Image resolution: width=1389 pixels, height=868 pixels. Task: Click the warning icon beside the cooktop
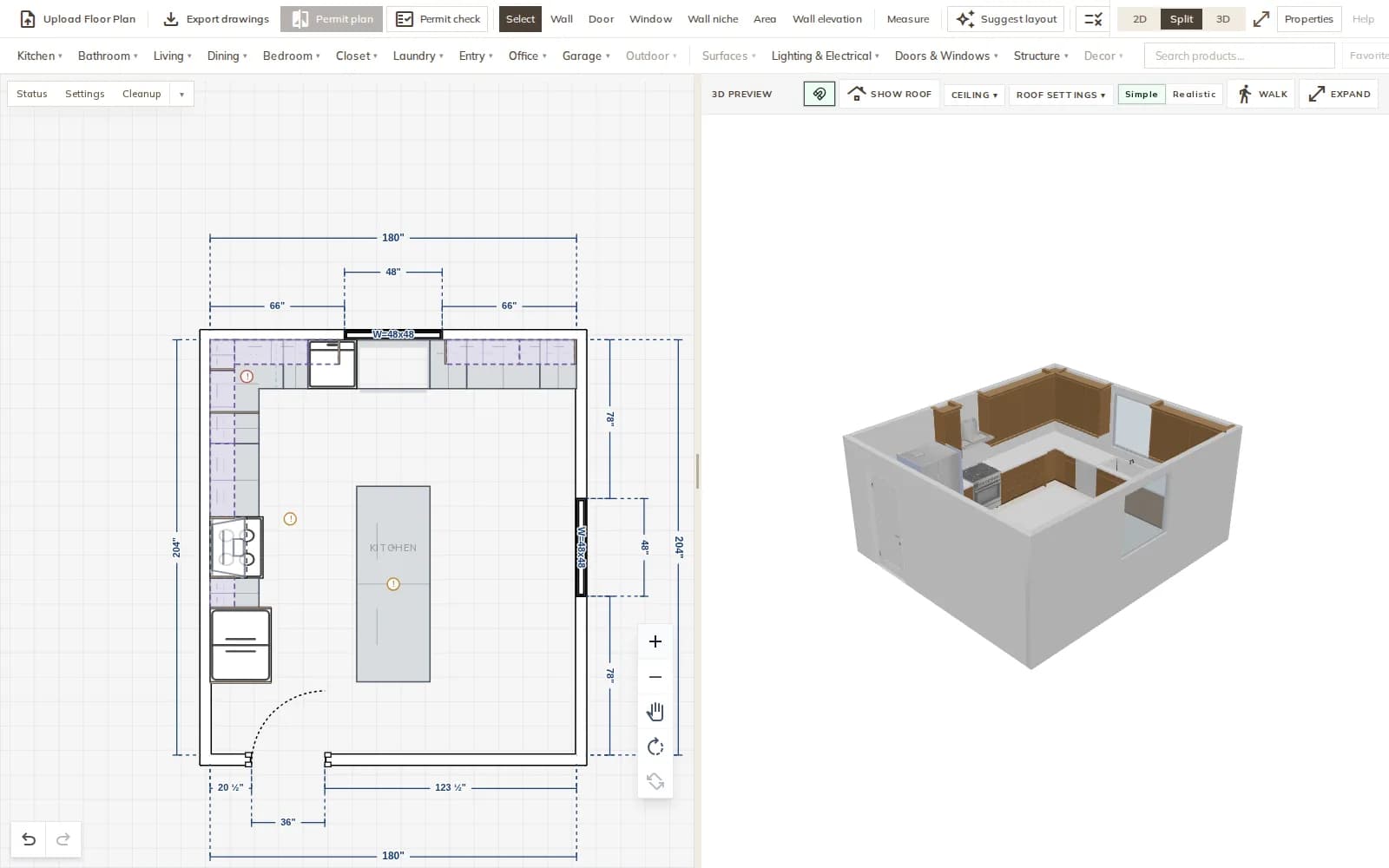coord(290,519)
